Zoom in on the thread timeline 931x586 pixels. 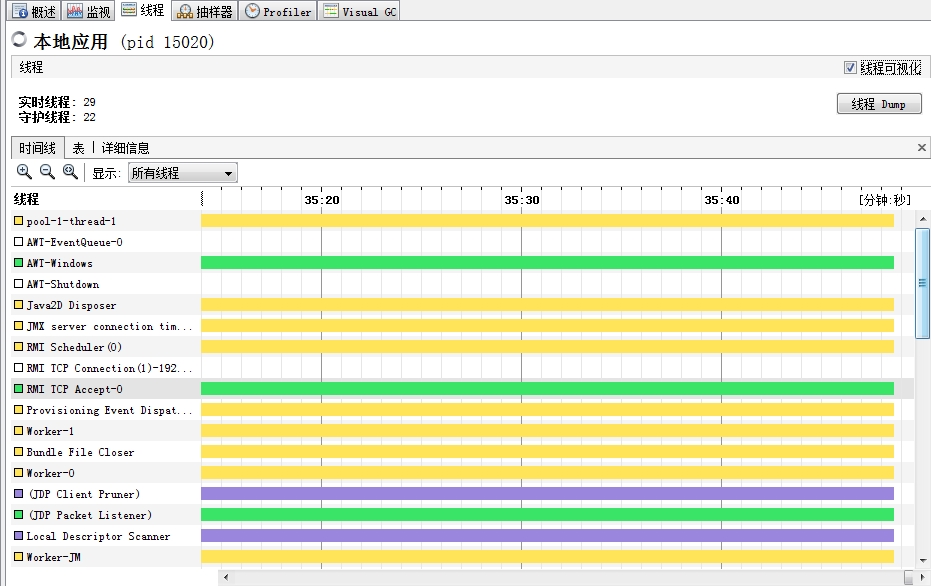(x=24, y=172)
